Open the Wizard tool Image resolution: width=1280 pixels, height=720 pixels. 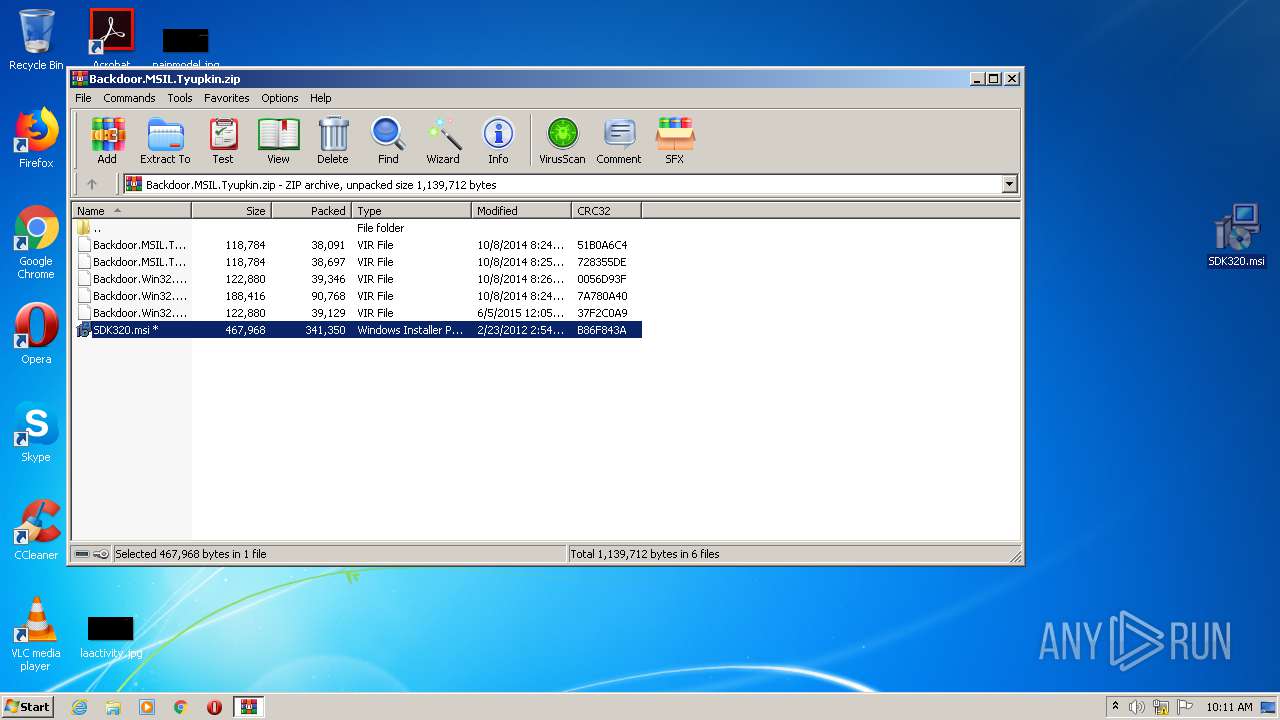coord(443,141)
